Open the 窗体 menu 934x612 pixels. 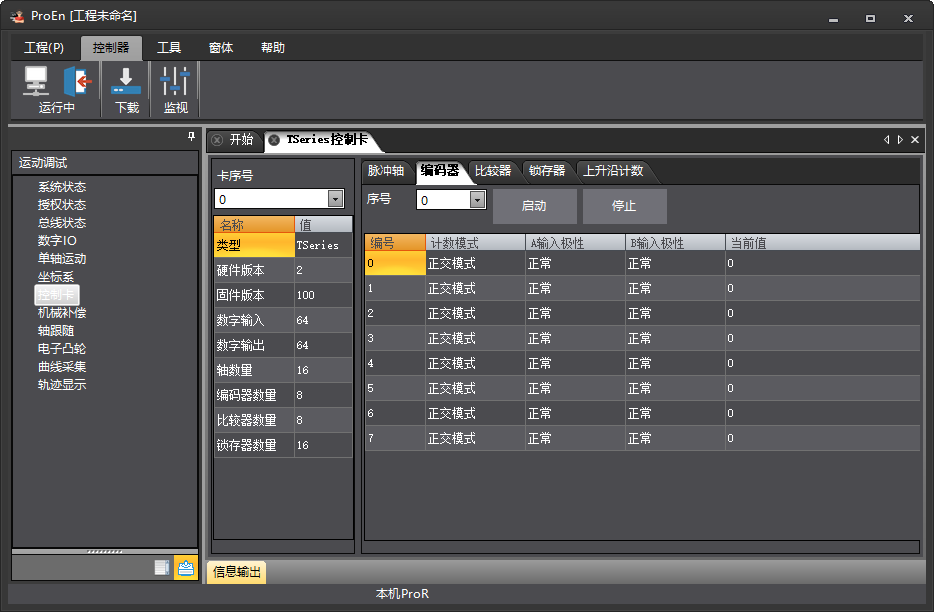(x=221, y=48)
